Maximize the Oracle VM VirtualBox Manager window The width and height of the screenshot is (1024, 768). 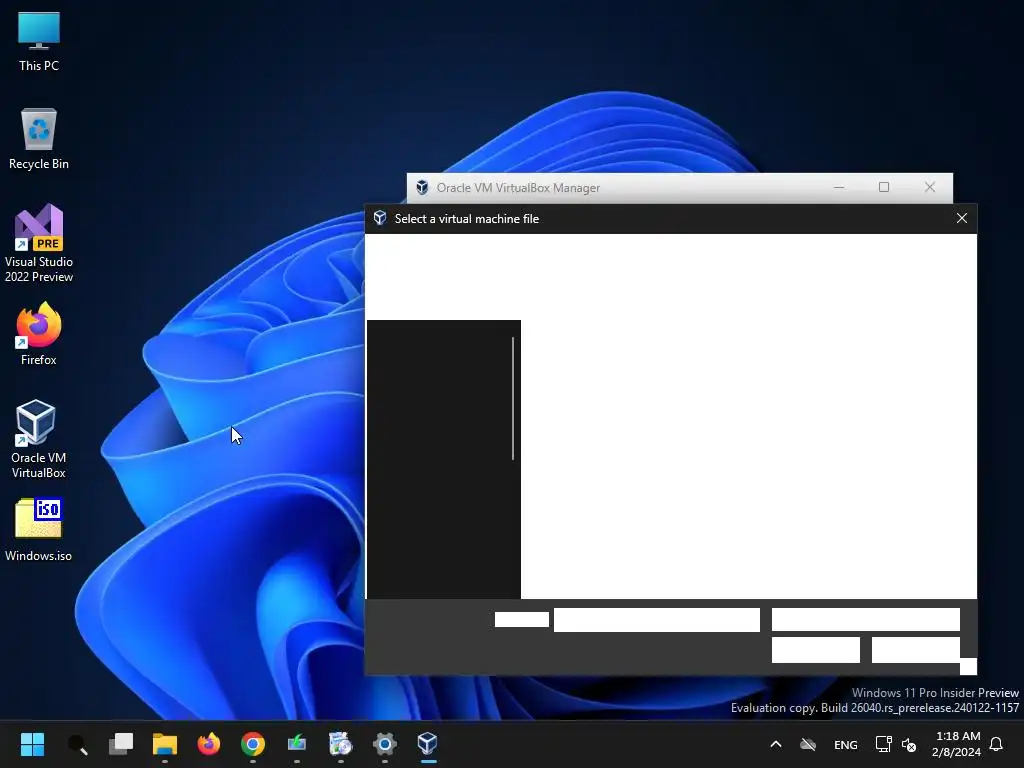coord(884,187)
